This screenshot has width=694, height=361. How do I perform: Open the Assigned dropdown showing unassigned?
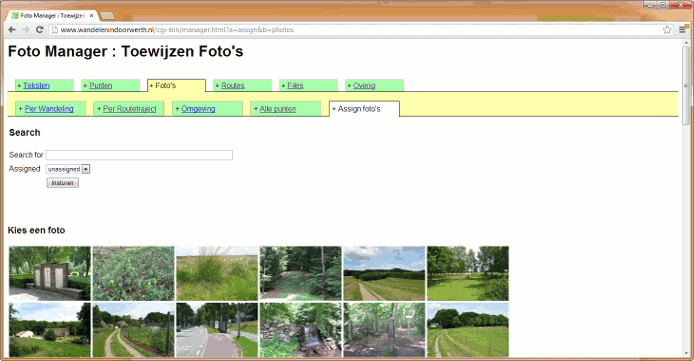click(x=68, y=169)
